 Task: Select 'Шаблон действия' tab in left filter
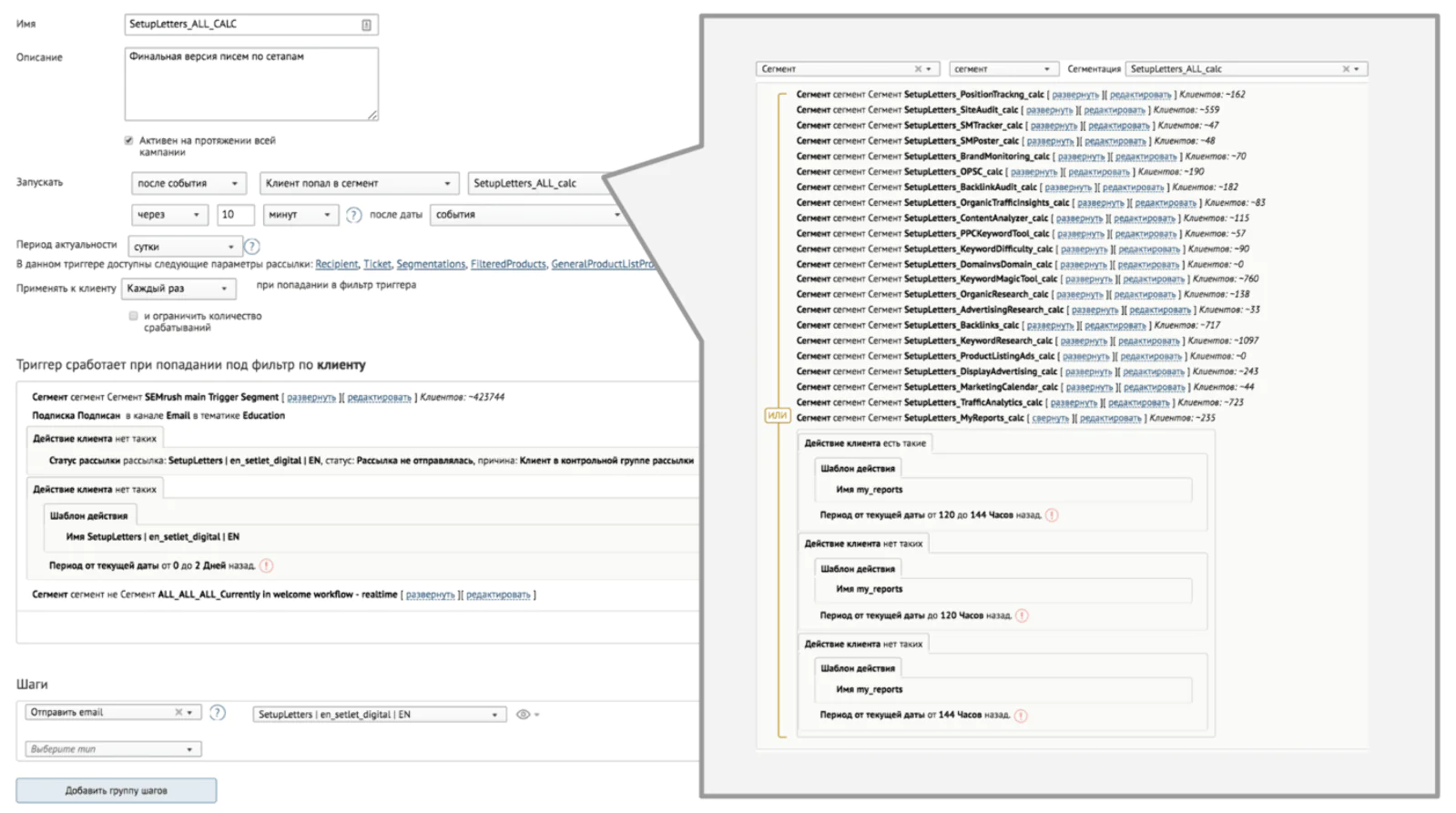(x=89, y=516)
